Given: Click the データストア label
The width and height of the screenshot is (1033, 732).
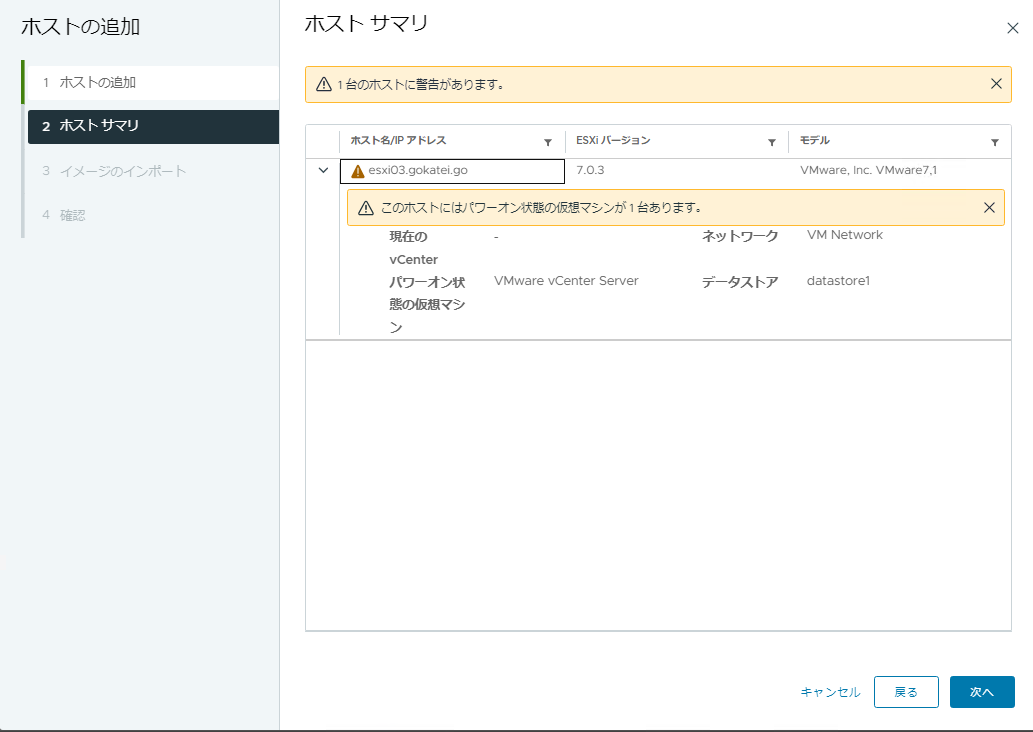Looking at the screenshot, I should [x=740, y=282].
